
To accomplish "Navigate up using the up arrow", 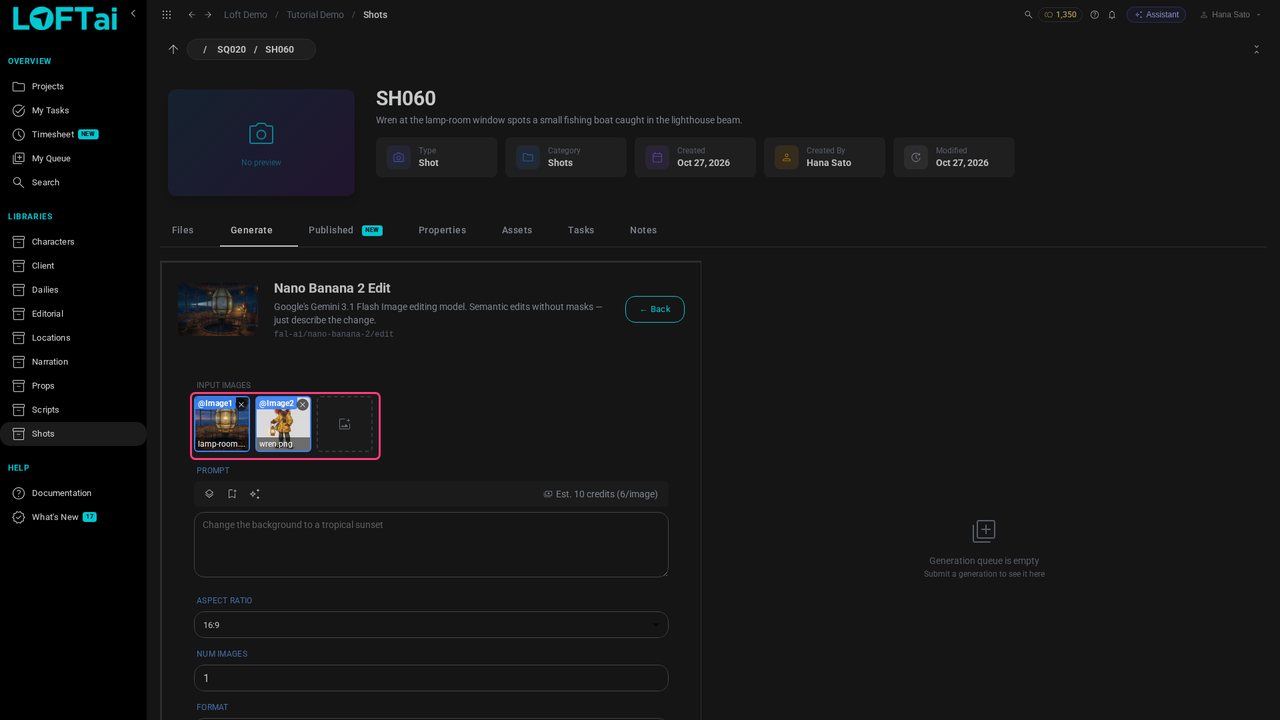I will tap(173, 49).
